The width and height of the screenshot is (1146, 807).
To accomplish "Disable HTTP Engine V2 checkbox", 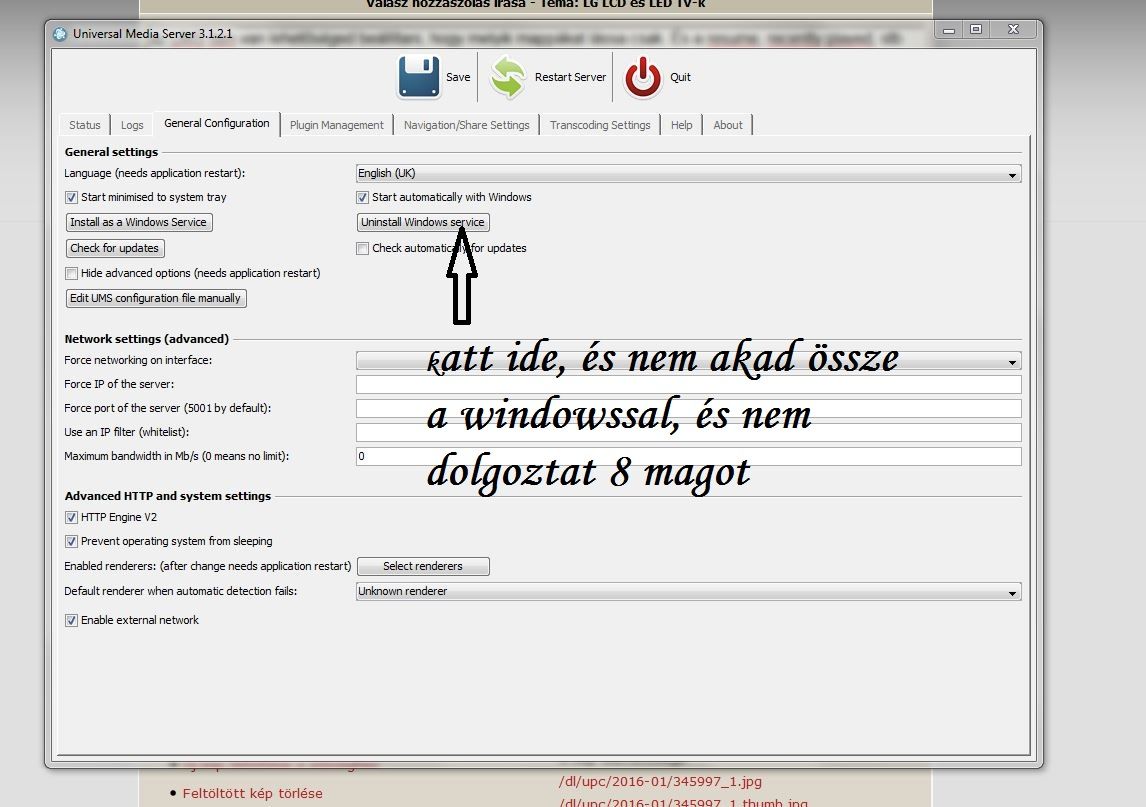I will 71,518.
